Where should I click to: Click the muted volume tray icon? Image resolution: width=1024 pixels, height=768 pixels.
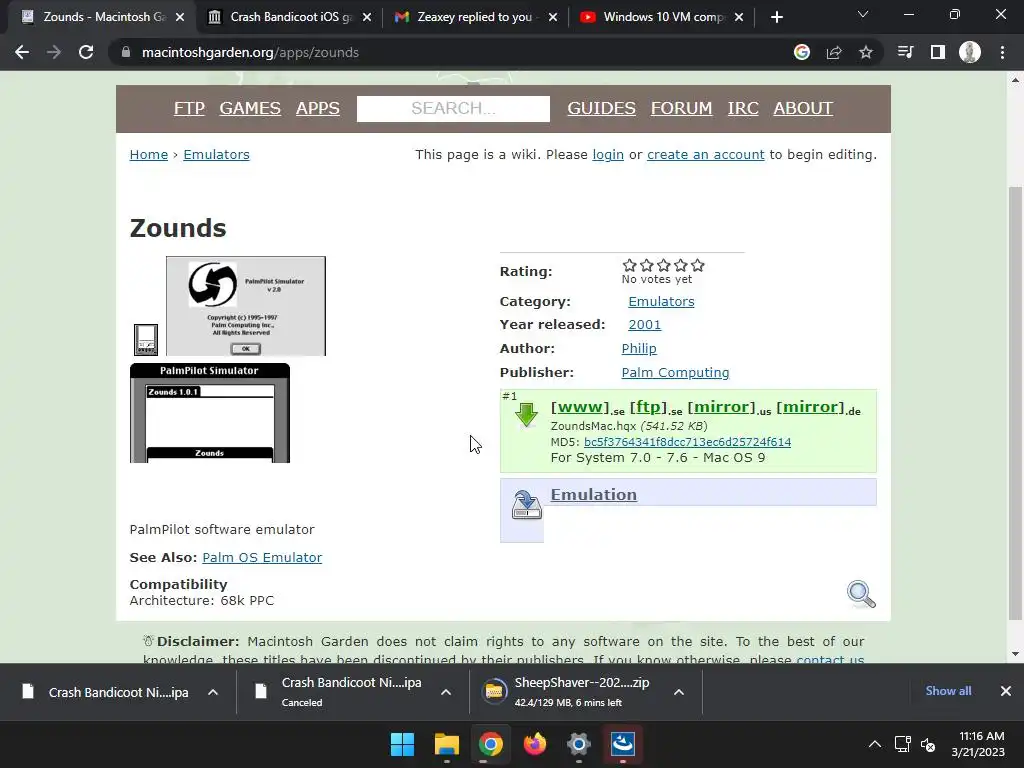point(927,744)
